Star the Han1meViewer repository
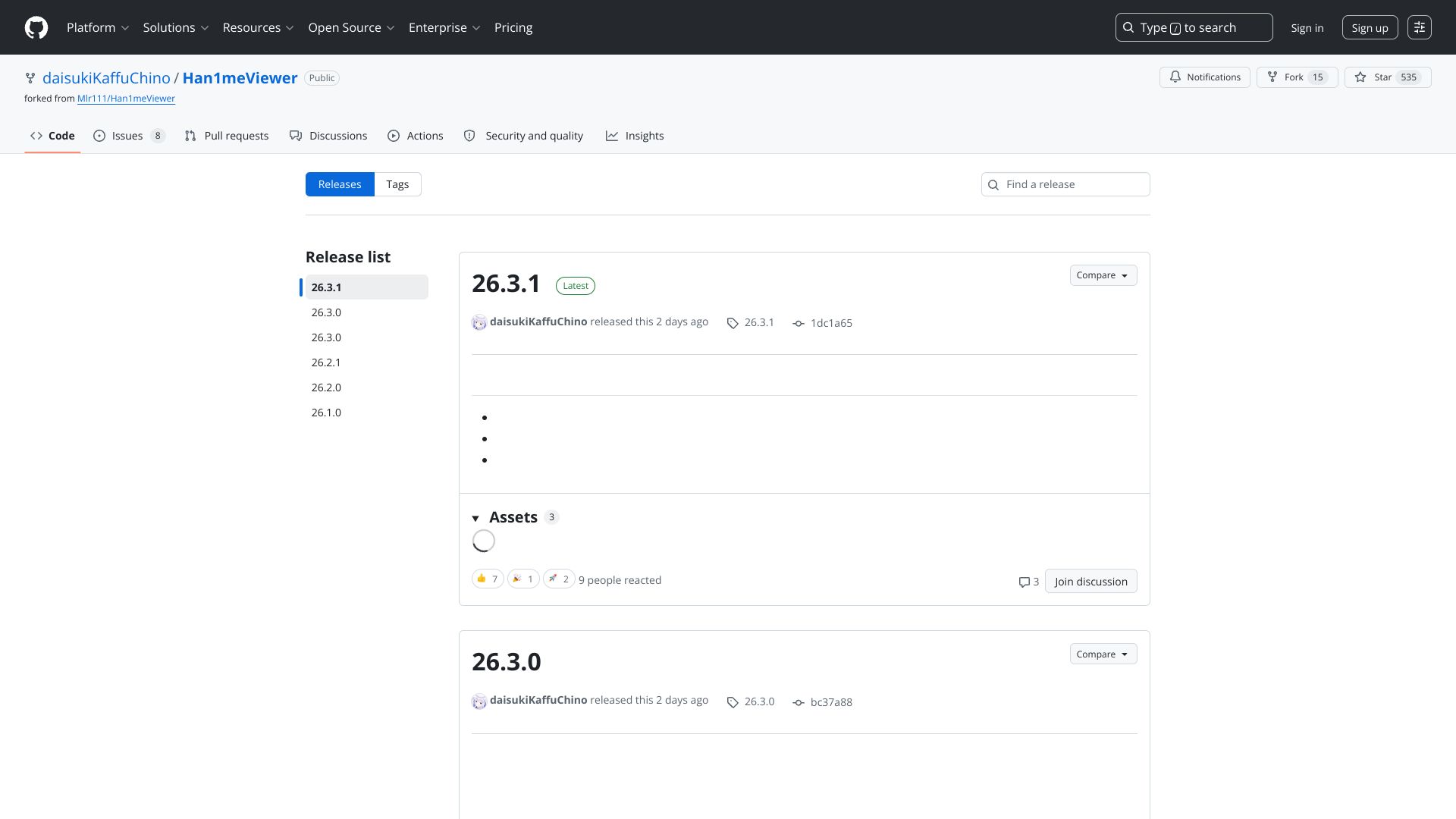Image resolution: width=1456 pixels, height=819 pixels. coord(1388,77)
